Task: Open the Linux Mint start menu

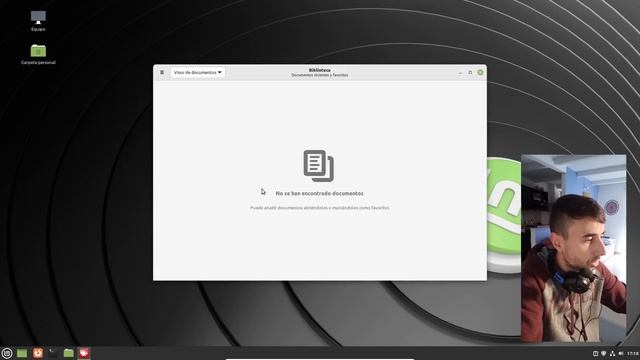Action: [x=7, y=353]
